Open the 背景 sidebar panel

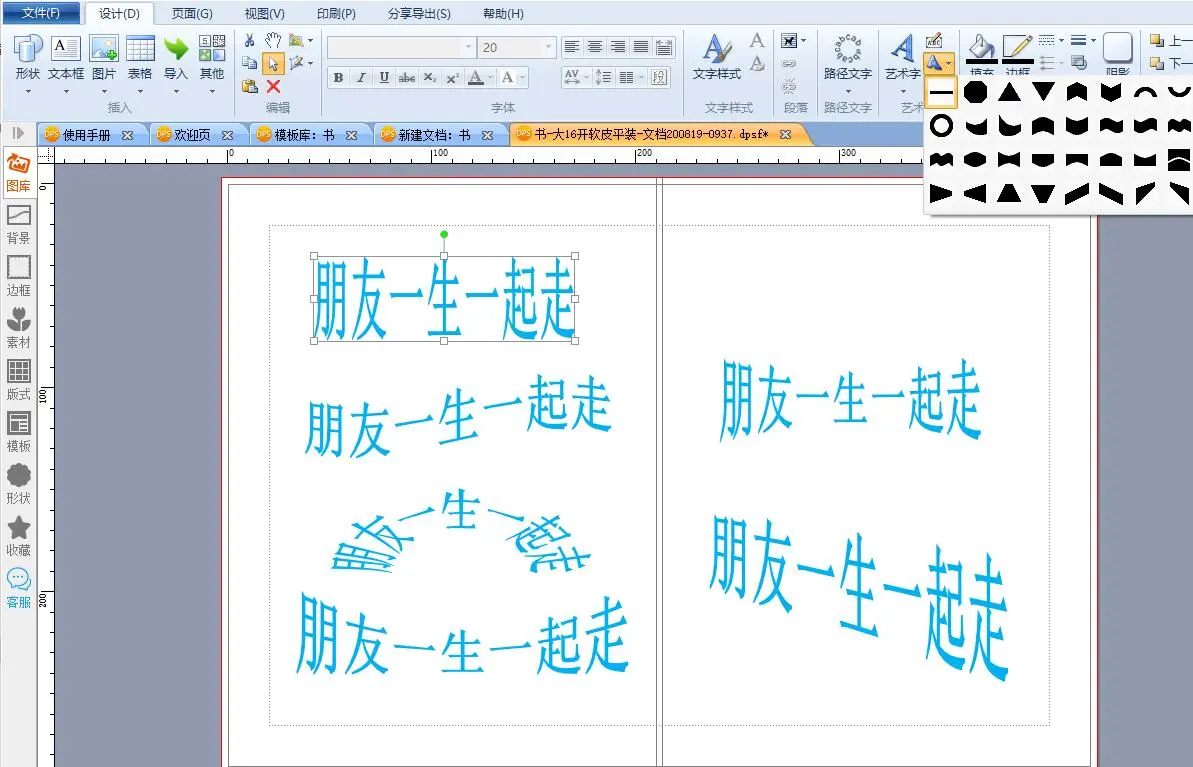18,224
